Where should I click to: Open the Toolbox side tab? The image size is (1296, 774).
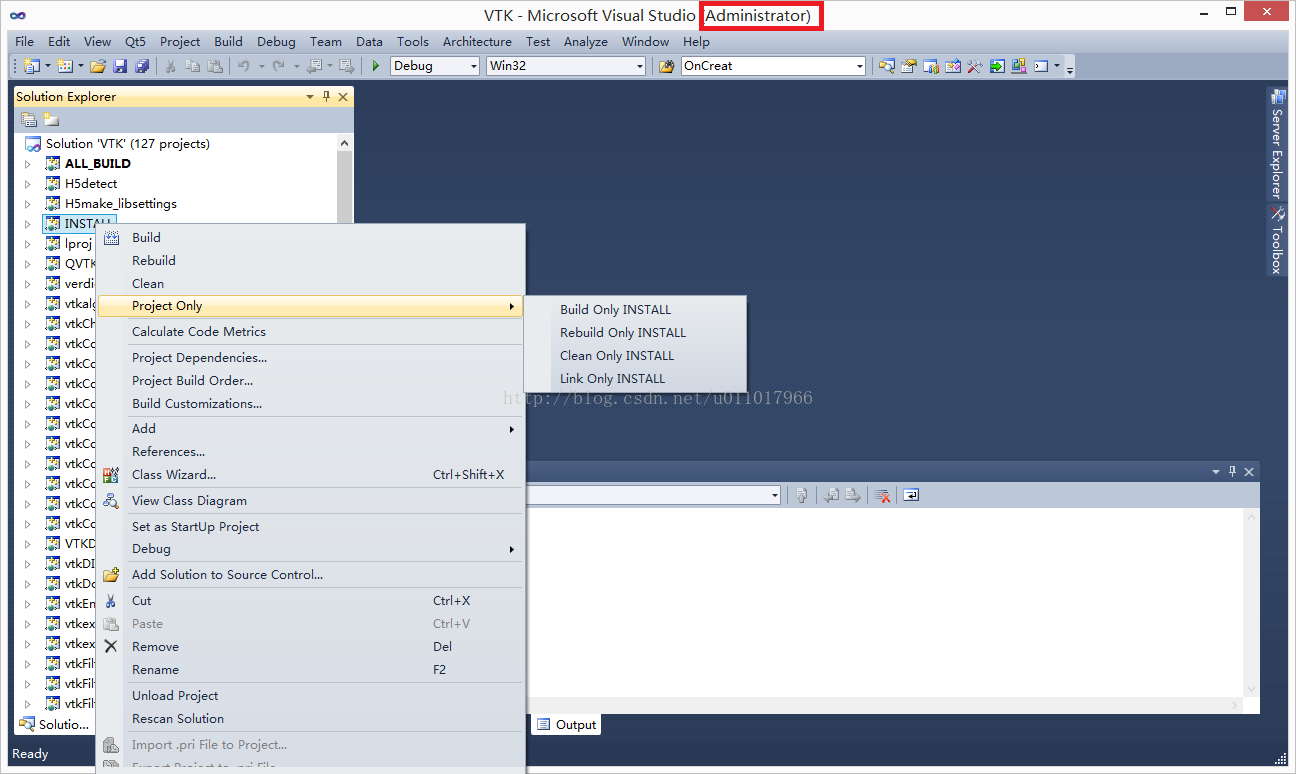1277,240
